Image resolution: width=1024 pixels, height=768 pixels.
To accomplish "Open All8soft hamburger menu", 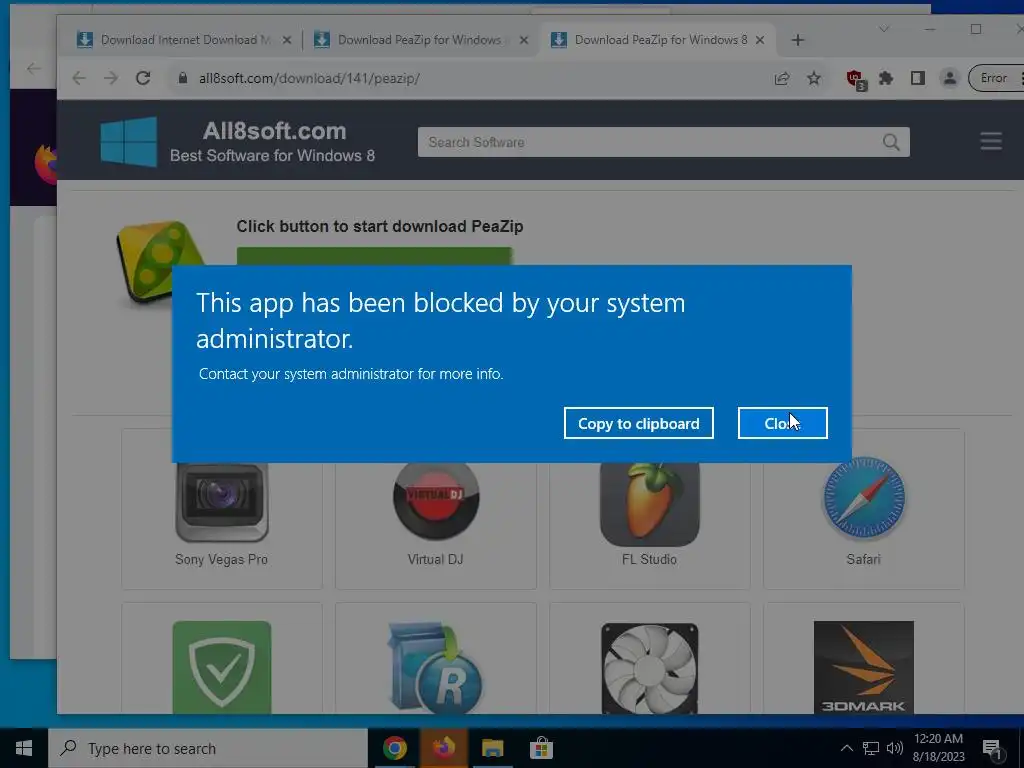I will [991, 141].
